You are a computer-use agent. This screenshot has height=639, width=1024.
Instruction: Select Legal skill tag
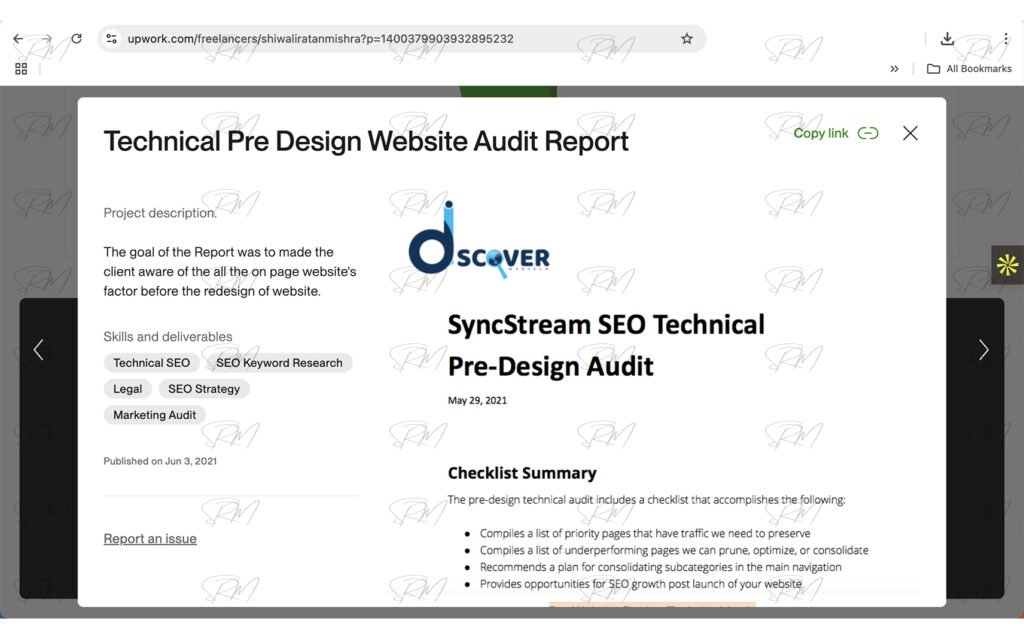tap(127, 389)
